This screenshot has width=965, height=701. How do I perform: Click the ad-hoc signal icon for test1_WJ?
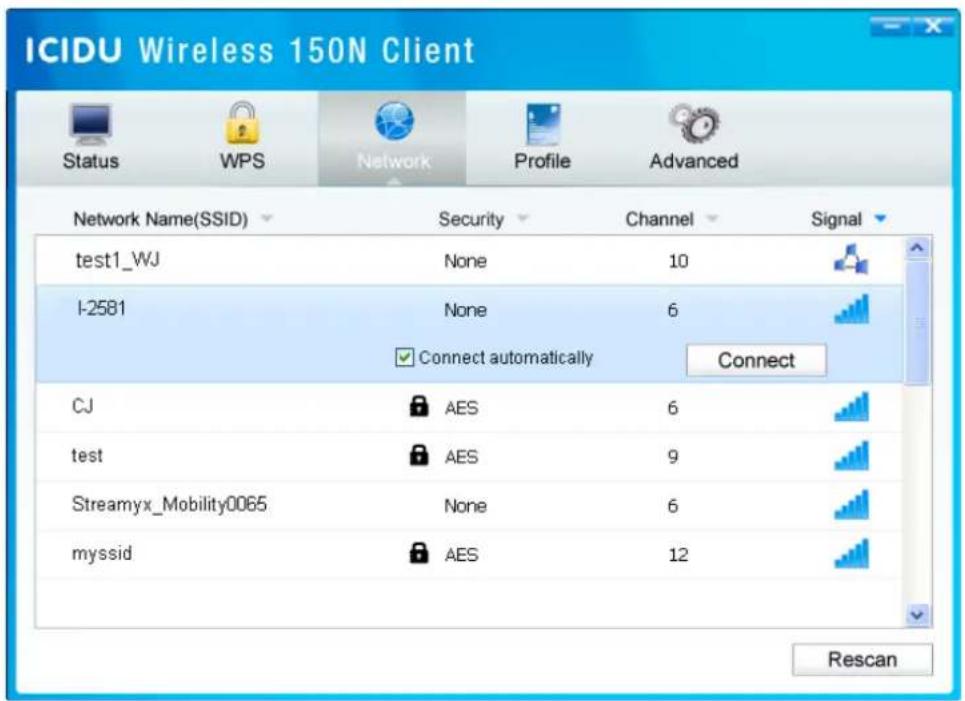851,259
